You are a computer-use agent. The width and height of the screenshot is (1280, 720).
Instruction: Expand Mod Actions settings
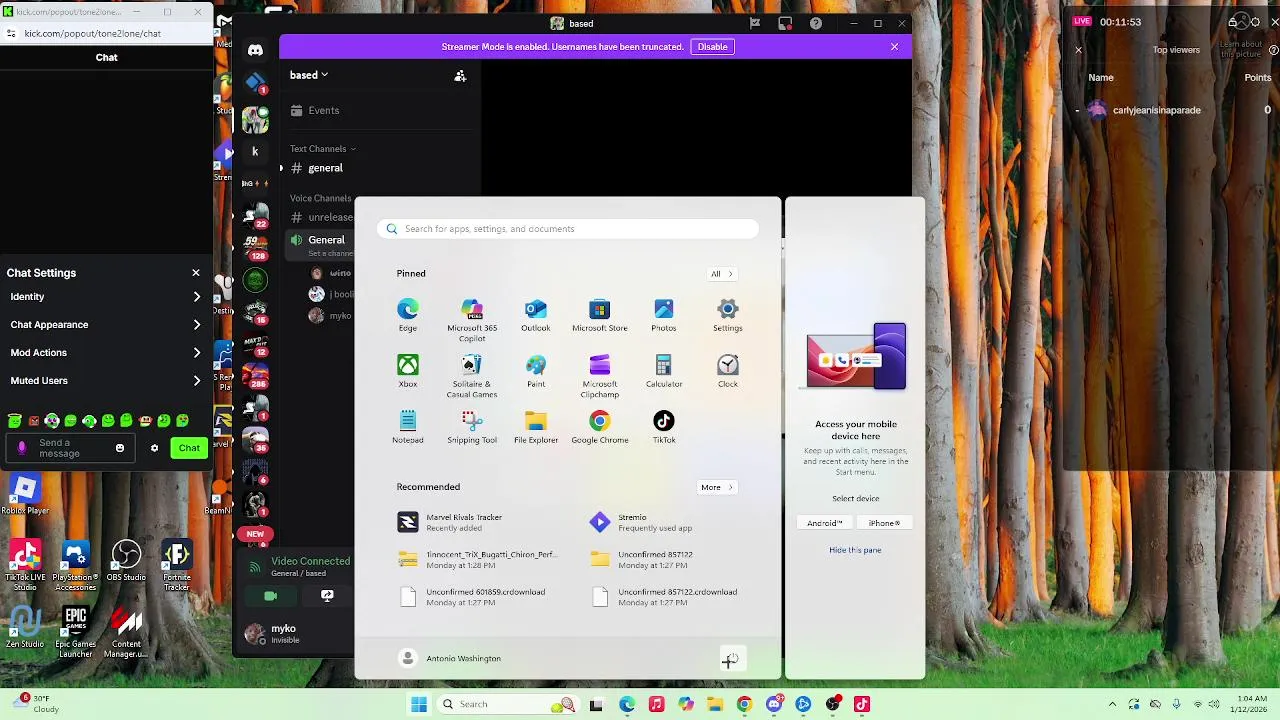(x=106, y=353)
